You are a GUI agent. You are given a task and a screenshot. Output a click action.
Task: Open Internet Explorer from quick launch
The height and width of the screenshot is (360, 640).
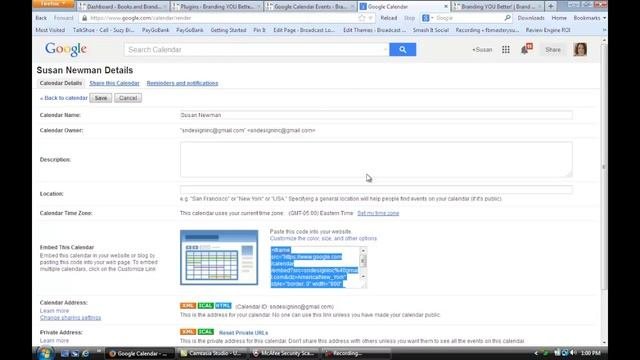85,353
